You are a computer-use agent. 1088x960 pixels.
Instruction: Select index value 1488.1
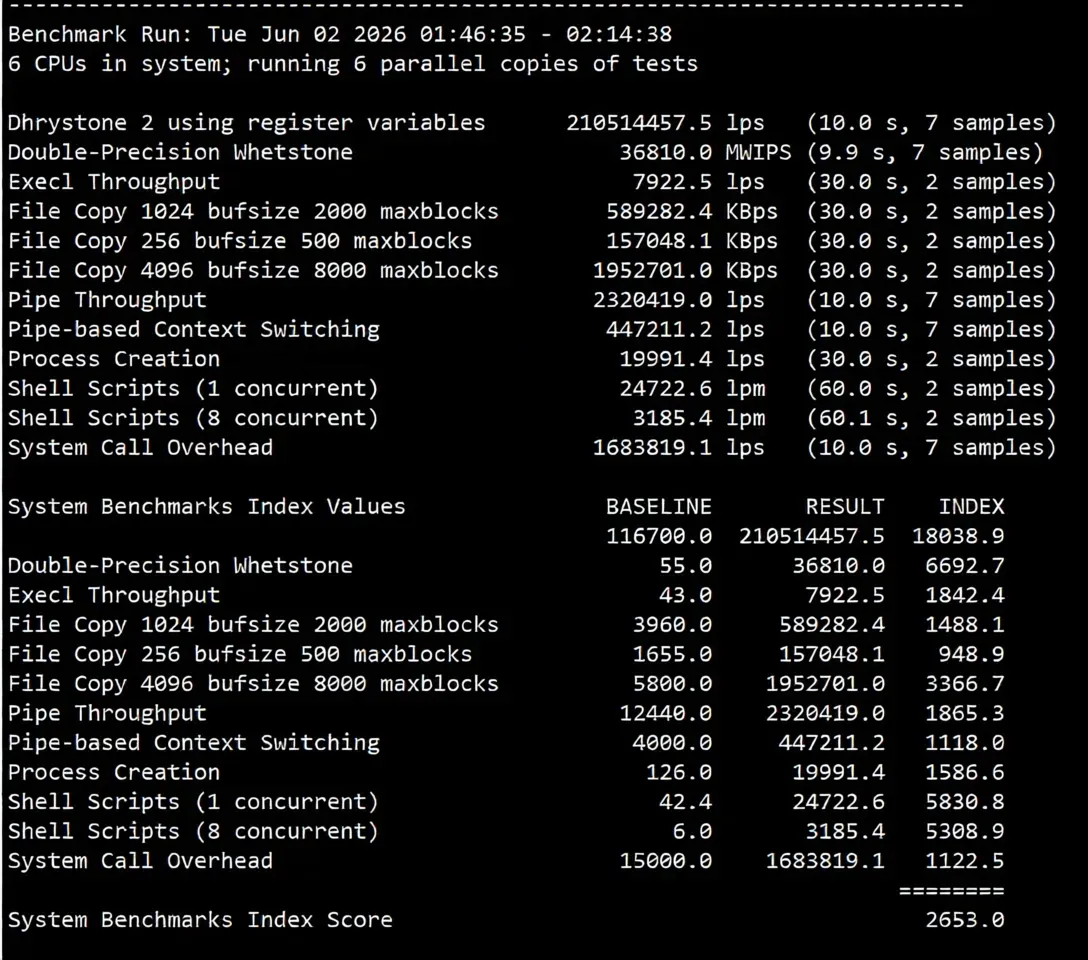tap(964, 624)
